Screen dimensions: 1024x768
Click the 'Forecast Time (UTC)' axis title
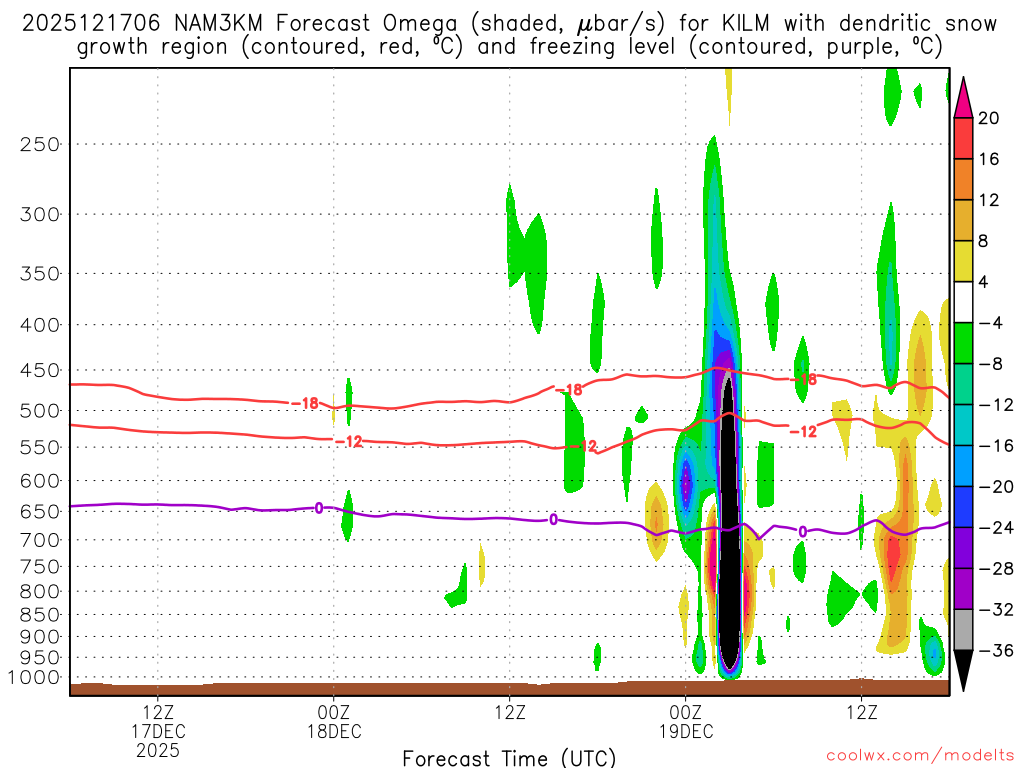[x=509, y=758]
